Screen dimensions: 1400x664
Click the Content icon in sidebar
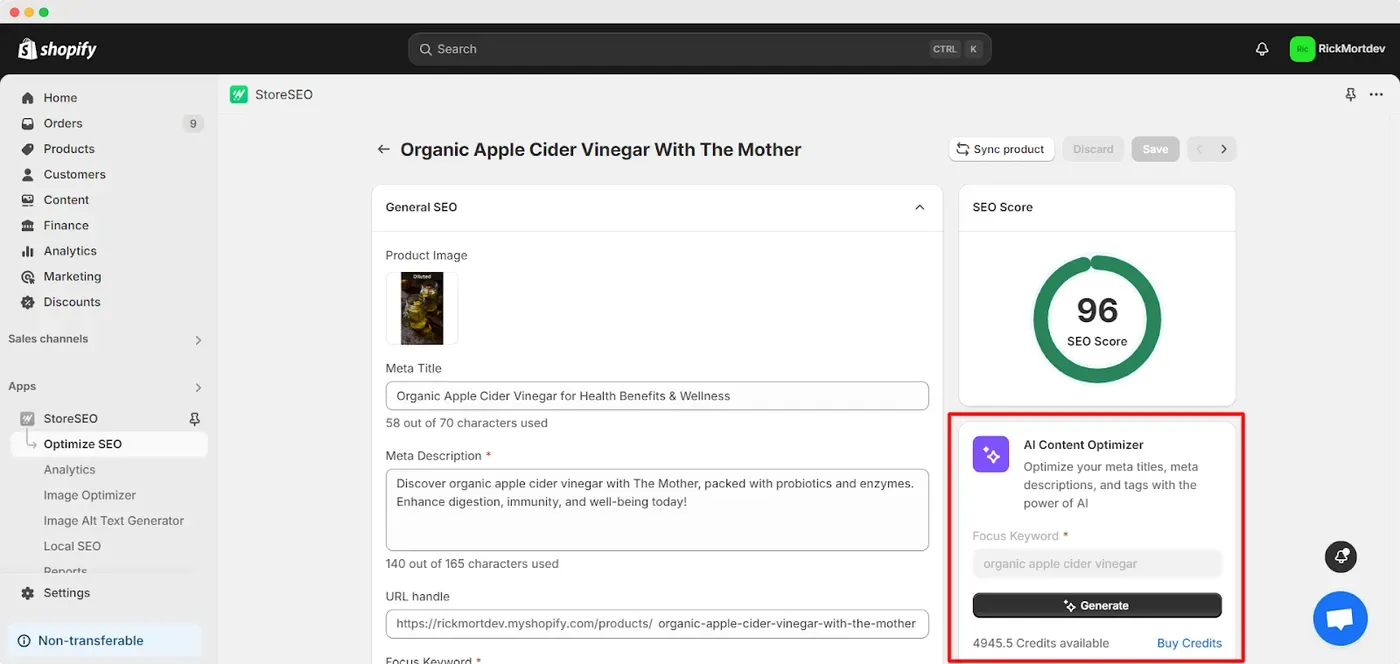[28, 200]
